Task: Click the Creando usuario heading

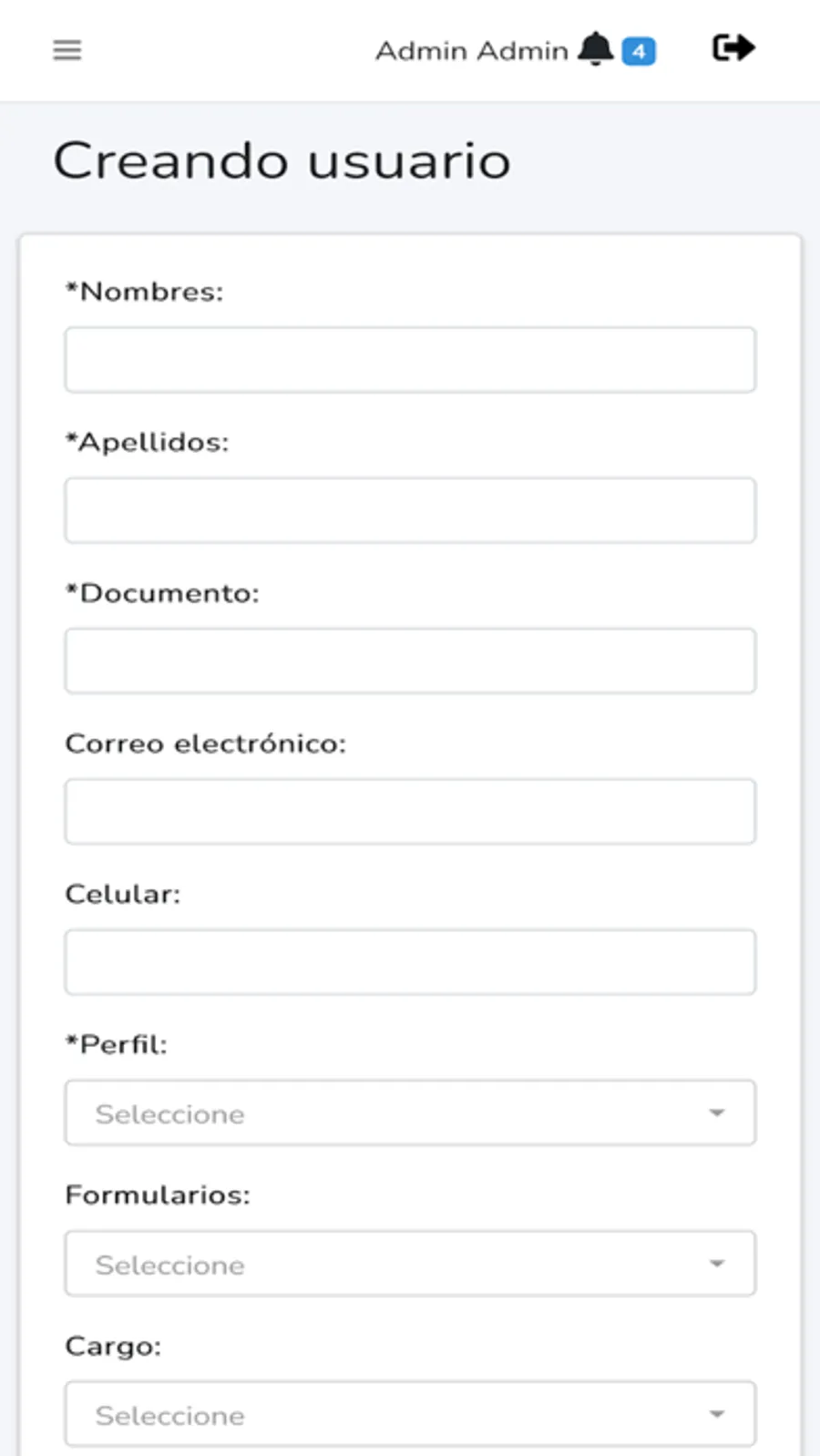Action: coord(282,161)
